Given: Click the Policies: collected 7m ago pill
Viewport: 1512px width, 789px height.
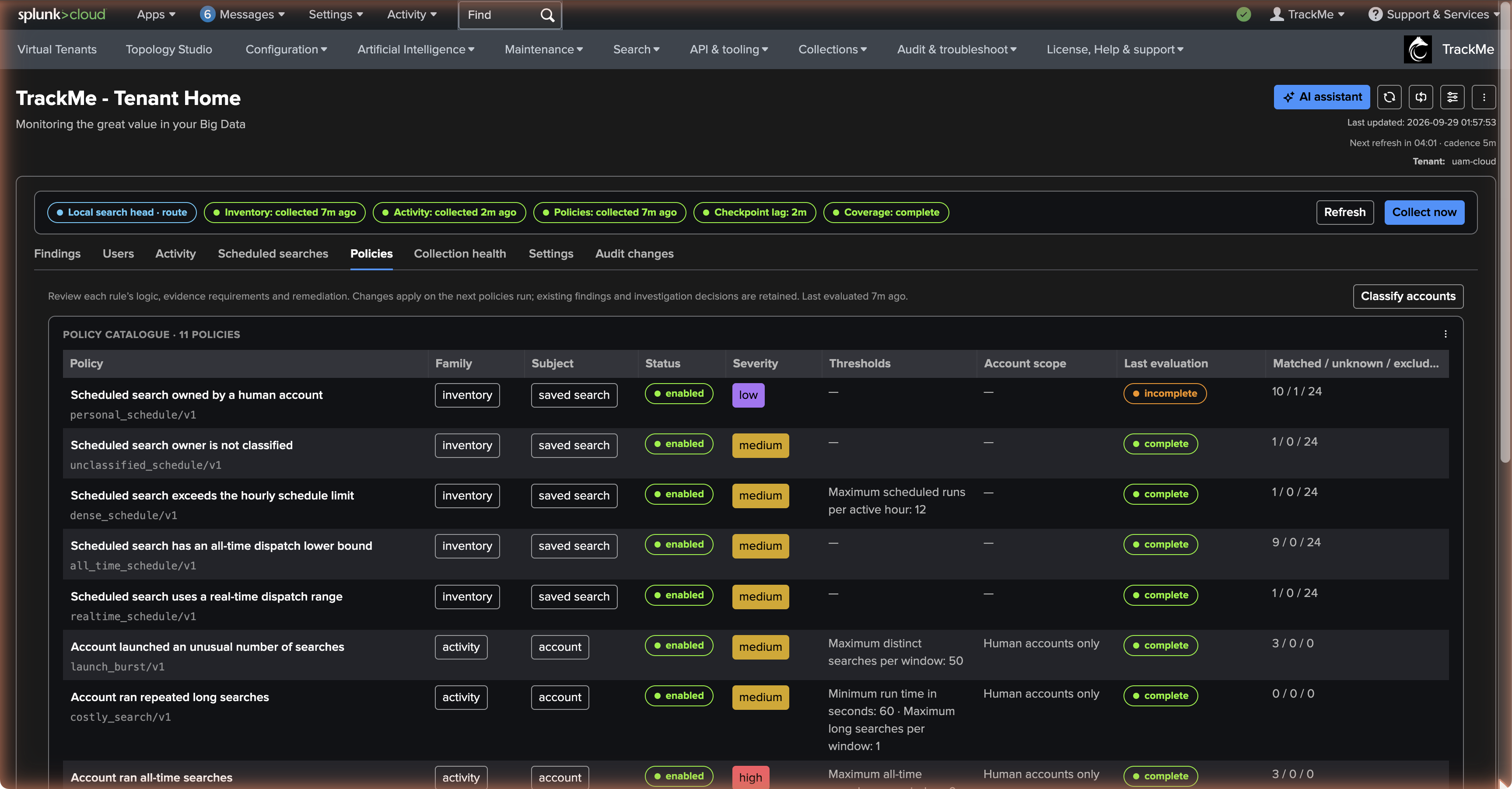Looking at the screenshot, I should [610, 213].
